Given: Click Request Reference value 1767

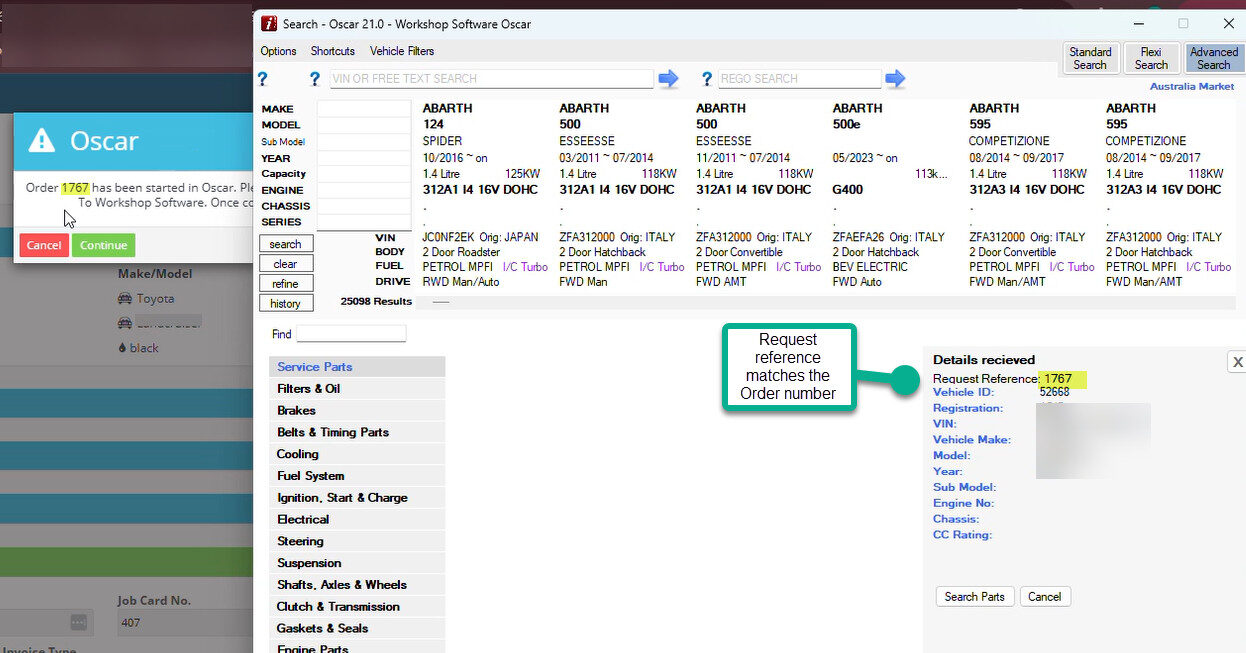Looking at the screenshot, I should click(1058, 379).
